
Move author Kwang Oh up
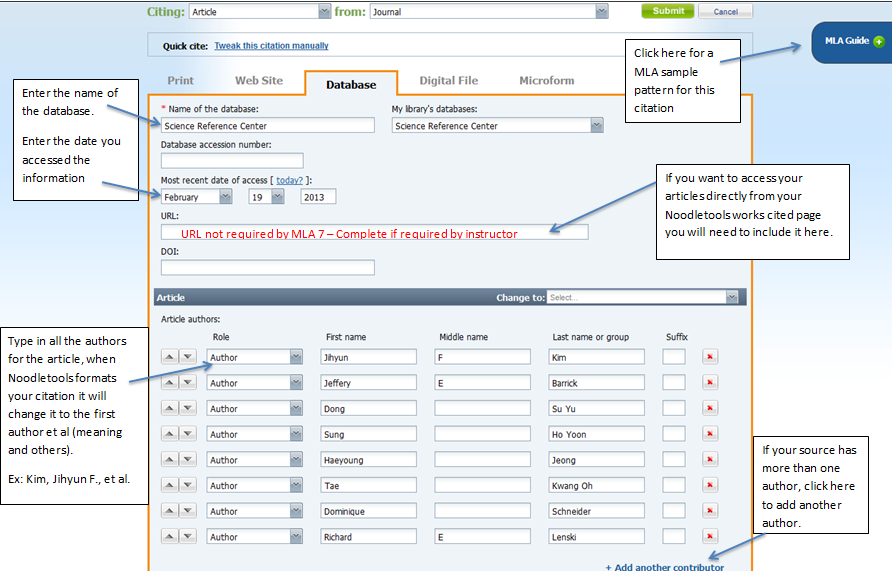[x=170, y=485]
